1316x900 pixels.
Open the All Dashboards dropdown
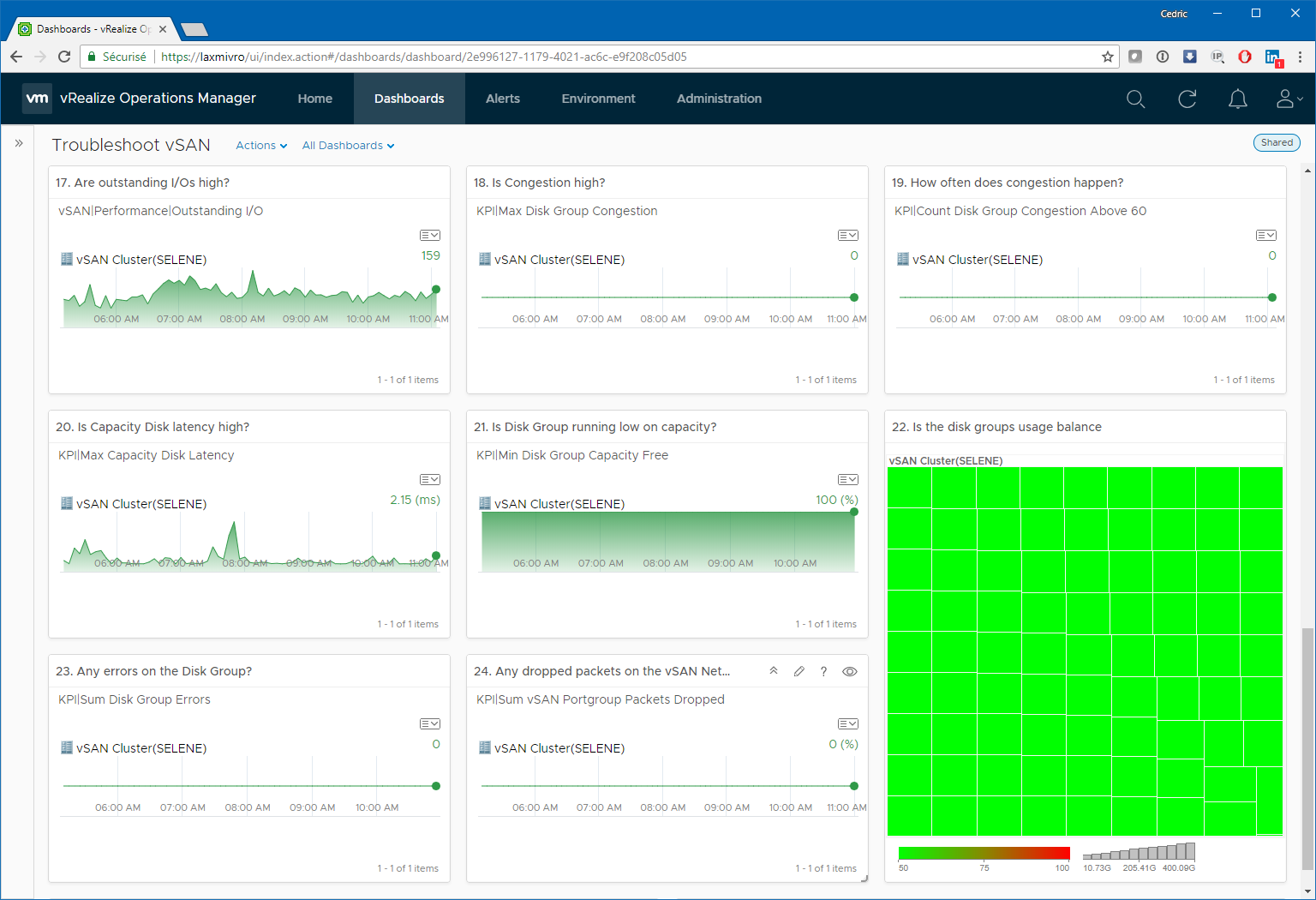pyautogui.click(x=348, y=146)
